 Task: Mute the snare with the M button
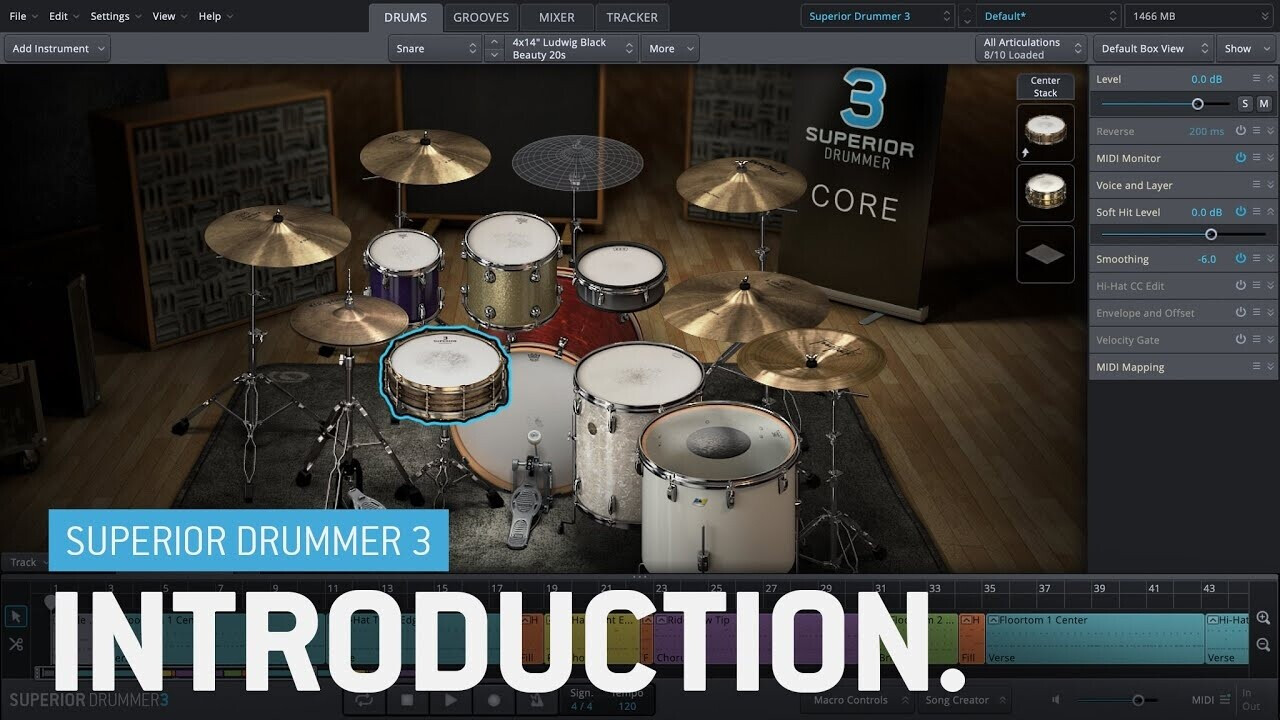(x=1264, y=104)
